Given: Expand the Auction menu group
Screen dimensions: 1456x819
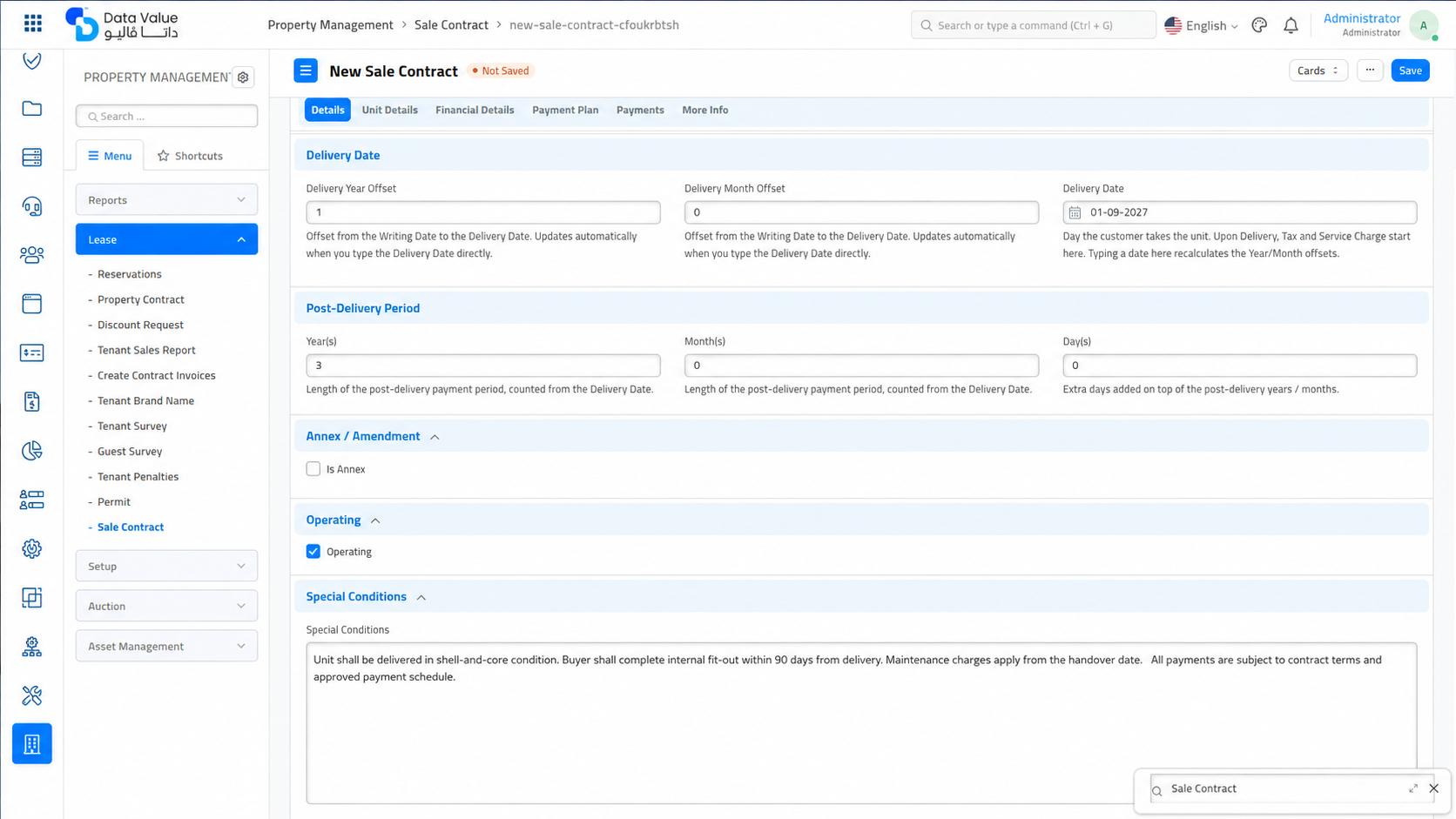Looking at the screenshot, I should click(166, 607).
